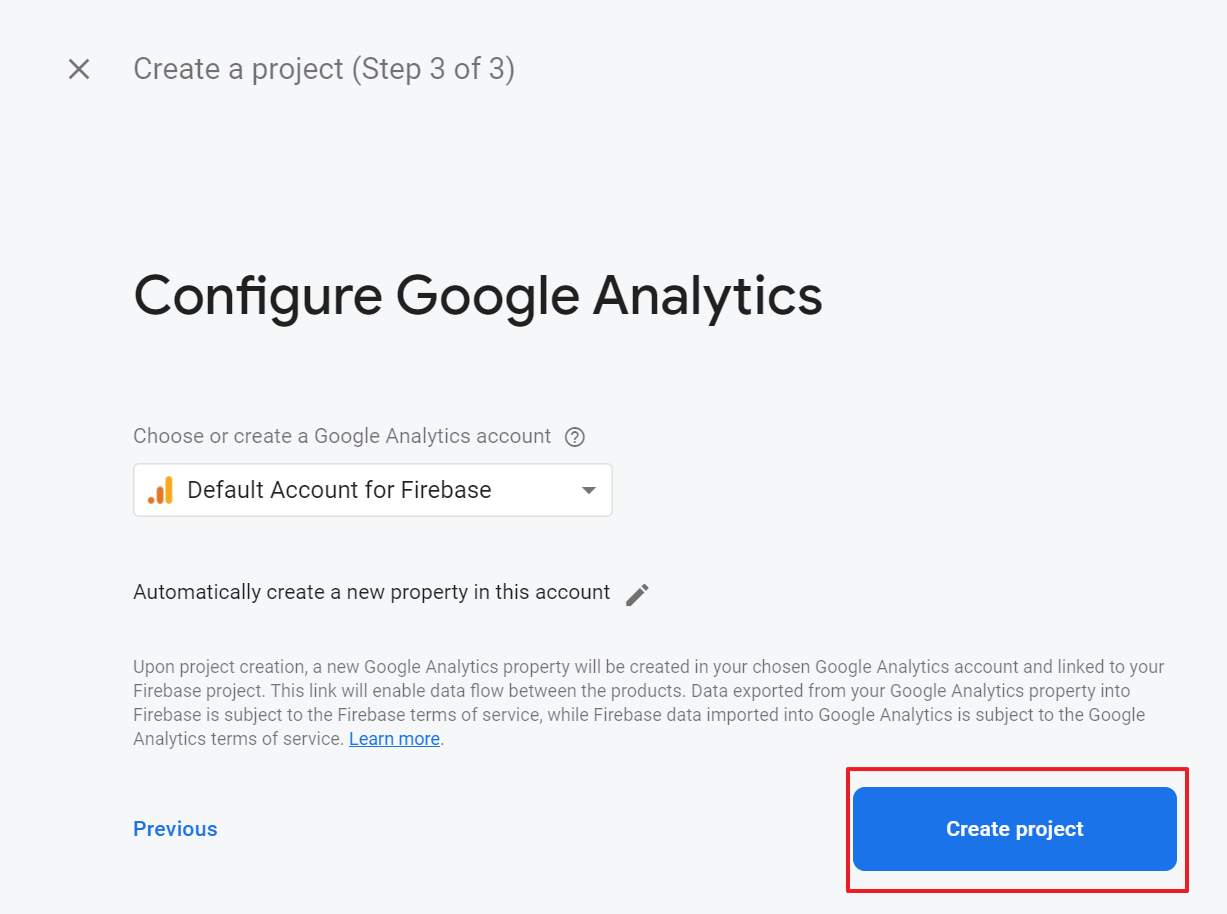
Task: Click the Choose or create account label
Action: (342, 436)
